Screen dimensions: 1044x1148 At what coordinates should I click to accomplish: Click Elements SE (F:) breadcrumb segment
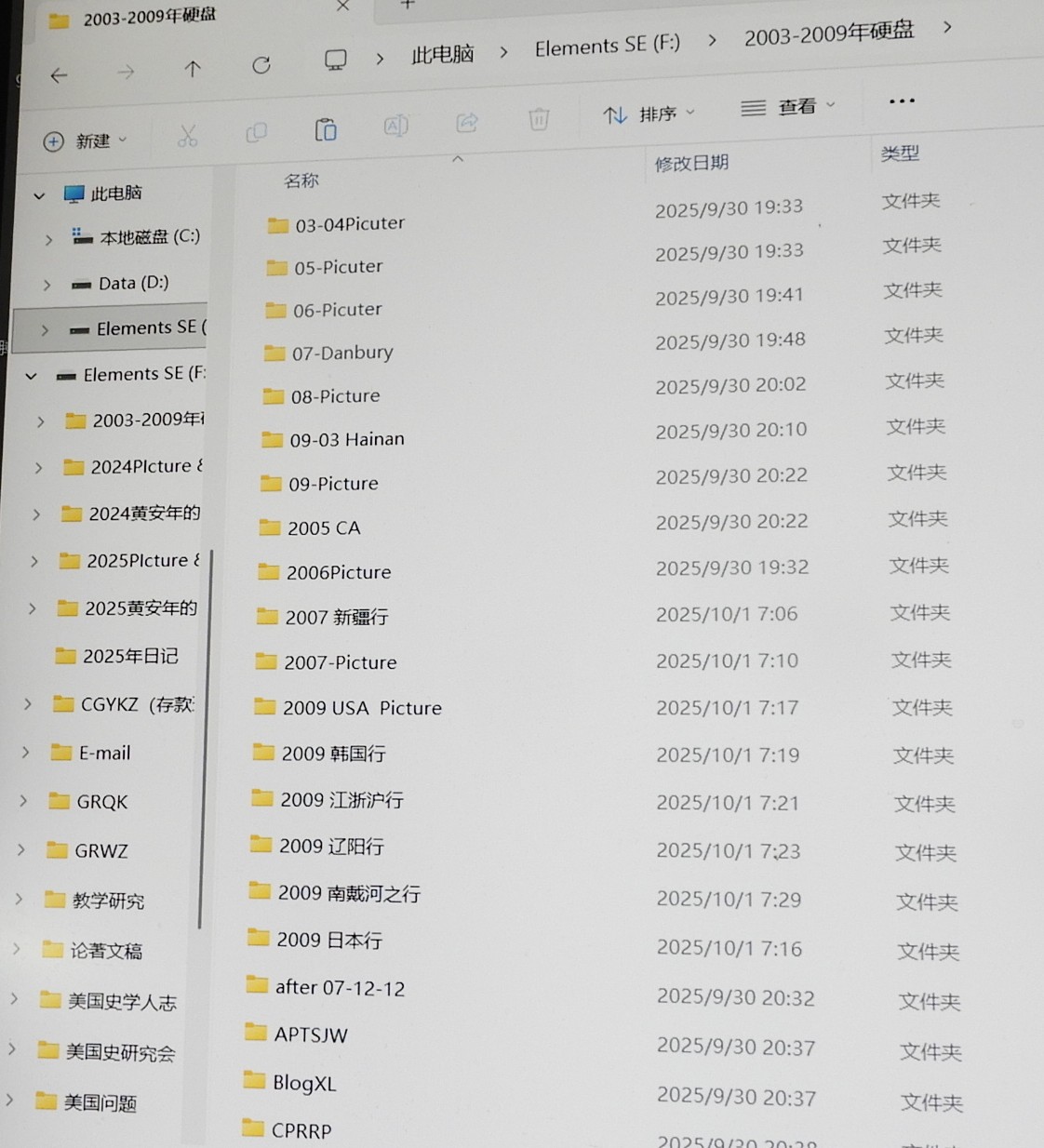click(x=607, y=46)
